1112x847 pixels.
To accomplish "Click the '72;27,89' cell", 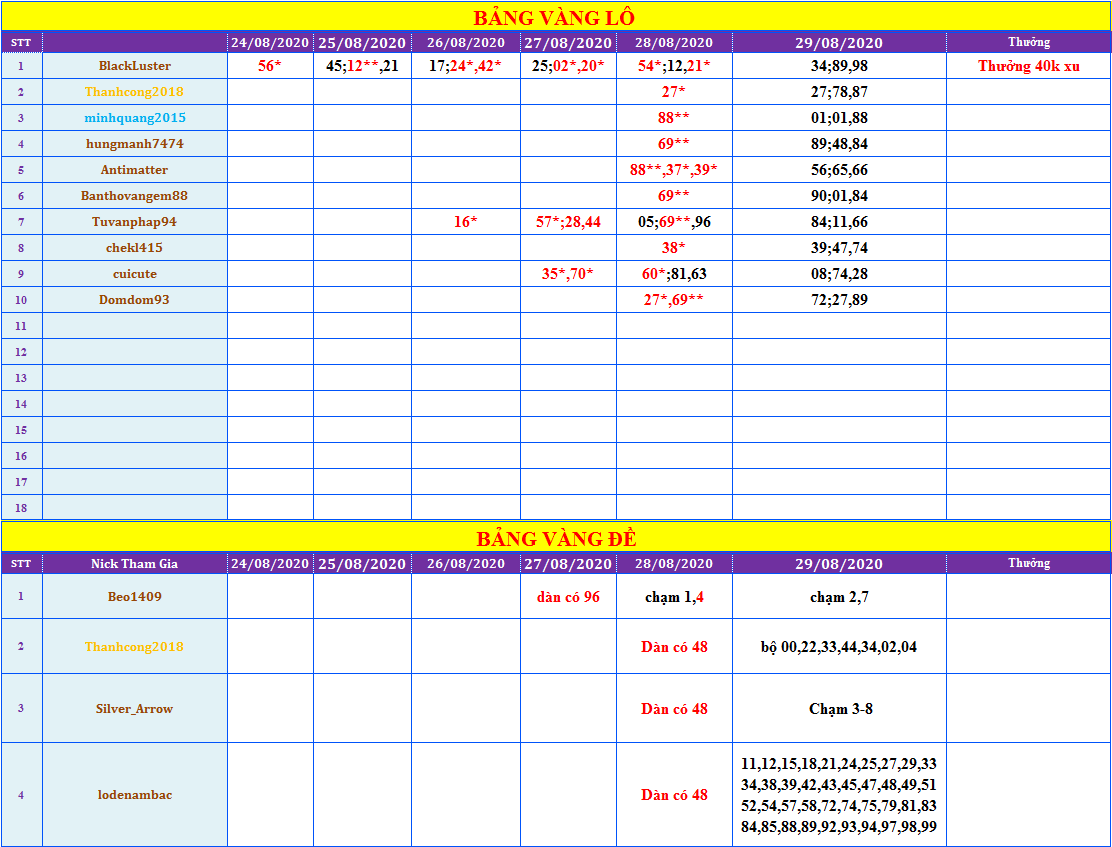I will coord(840,299).
